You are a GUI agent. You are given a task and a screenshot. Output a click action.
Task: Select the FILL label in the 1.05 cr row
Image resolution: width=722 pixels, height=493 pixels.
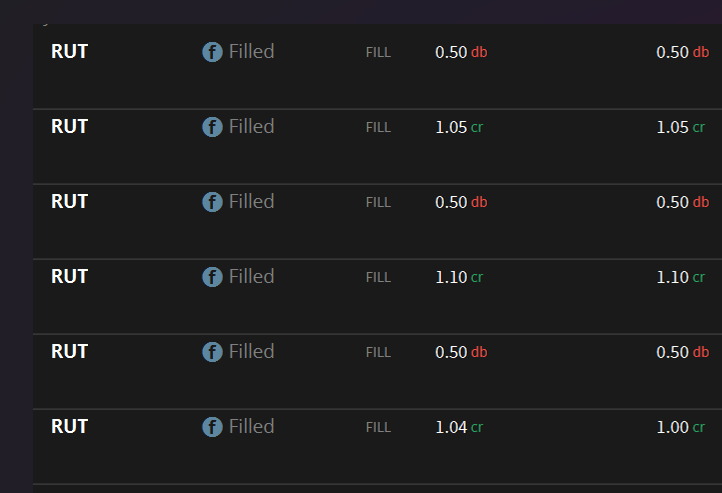pos(378,128)
